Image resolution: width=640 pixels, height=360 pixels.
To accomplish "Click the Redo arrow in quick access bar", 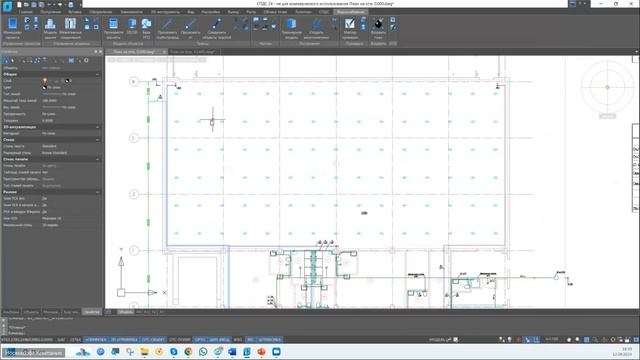I will [60, 4].
